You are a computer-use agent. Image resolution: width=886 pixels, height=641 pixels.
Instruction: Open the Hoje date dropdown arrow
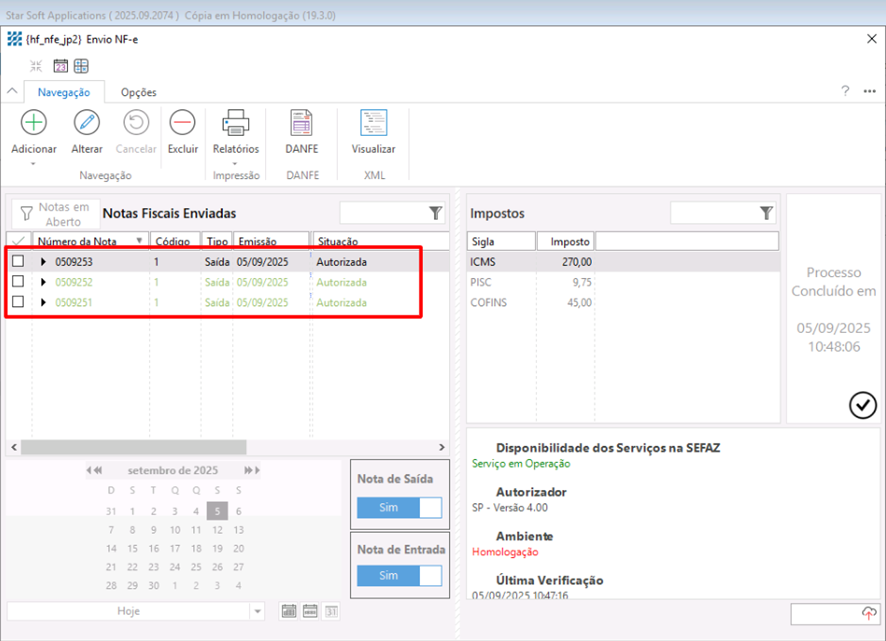click(257, 611)
